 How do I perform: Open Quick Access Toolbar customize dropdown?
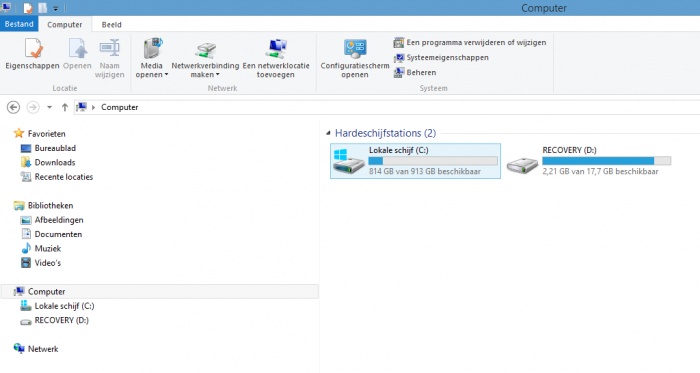pyautogui.click(x=55, y=8)
